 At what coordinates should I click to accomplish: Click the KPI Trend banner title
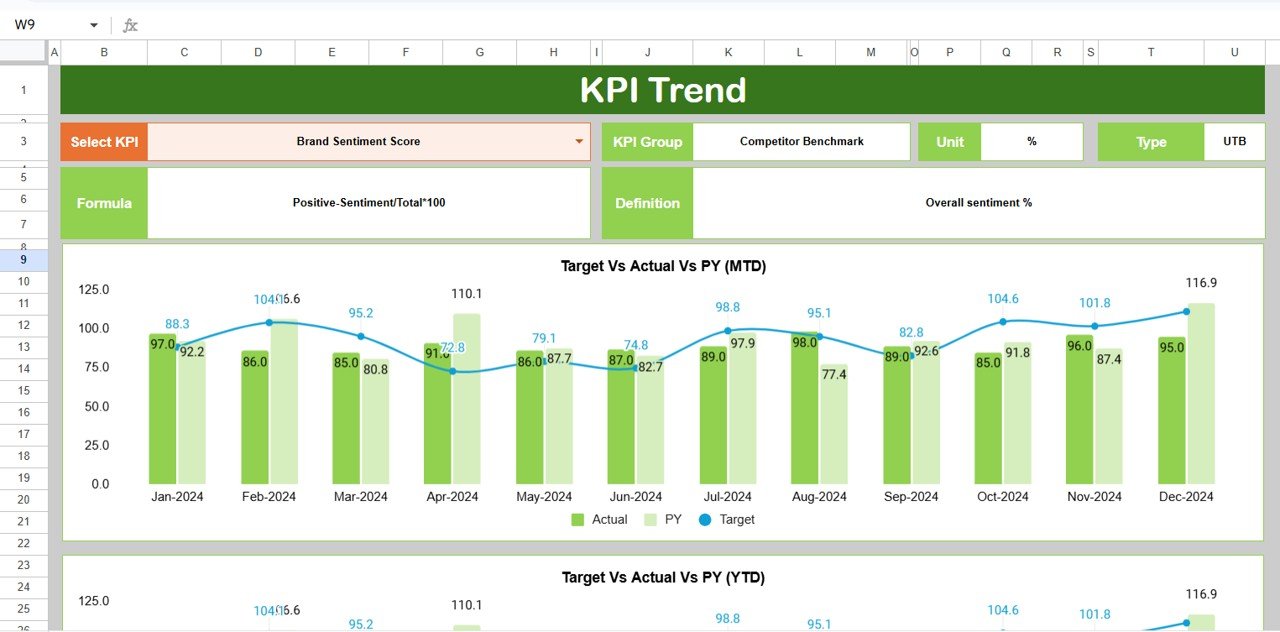coord(661,90)
